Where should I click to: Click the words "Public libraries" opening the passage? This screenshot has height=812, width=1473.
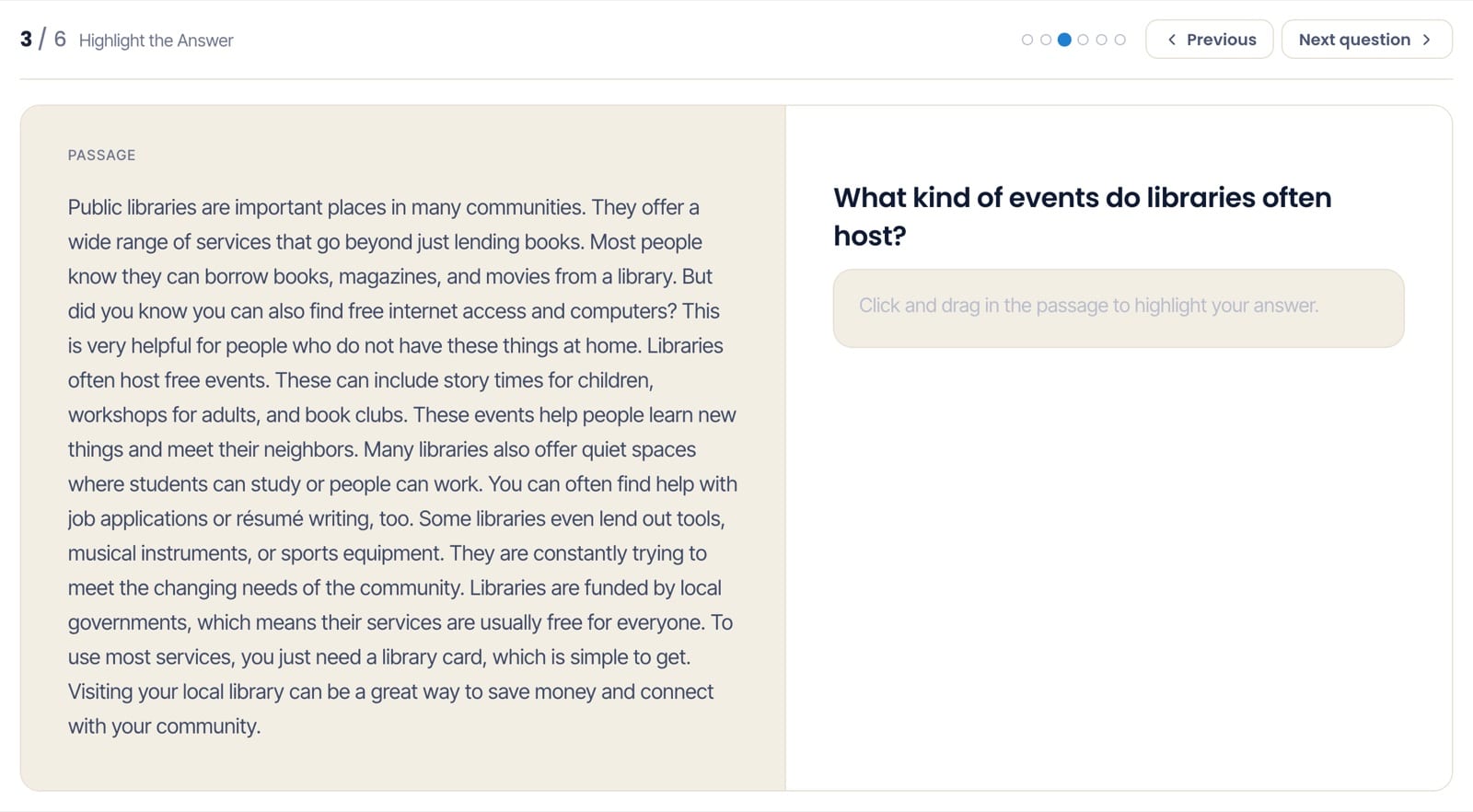click(x=133, y=207)
